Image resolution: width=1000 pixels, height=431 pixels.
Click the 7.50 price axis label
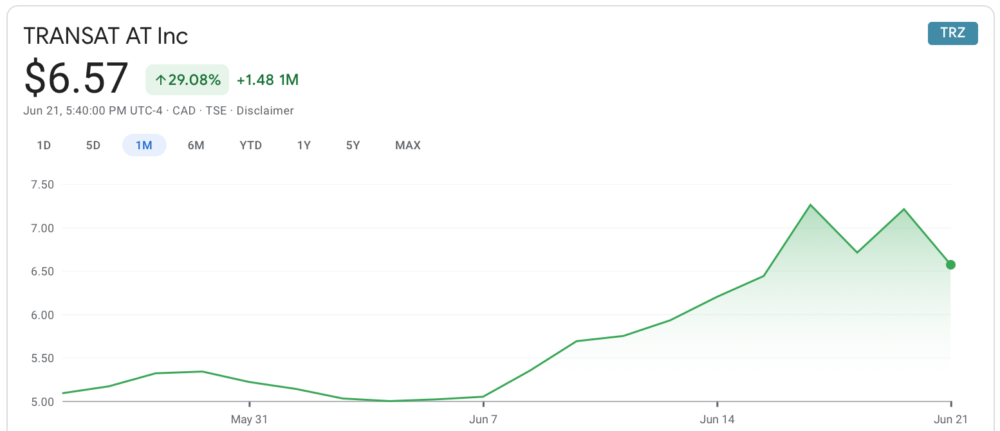coord(43,184)
